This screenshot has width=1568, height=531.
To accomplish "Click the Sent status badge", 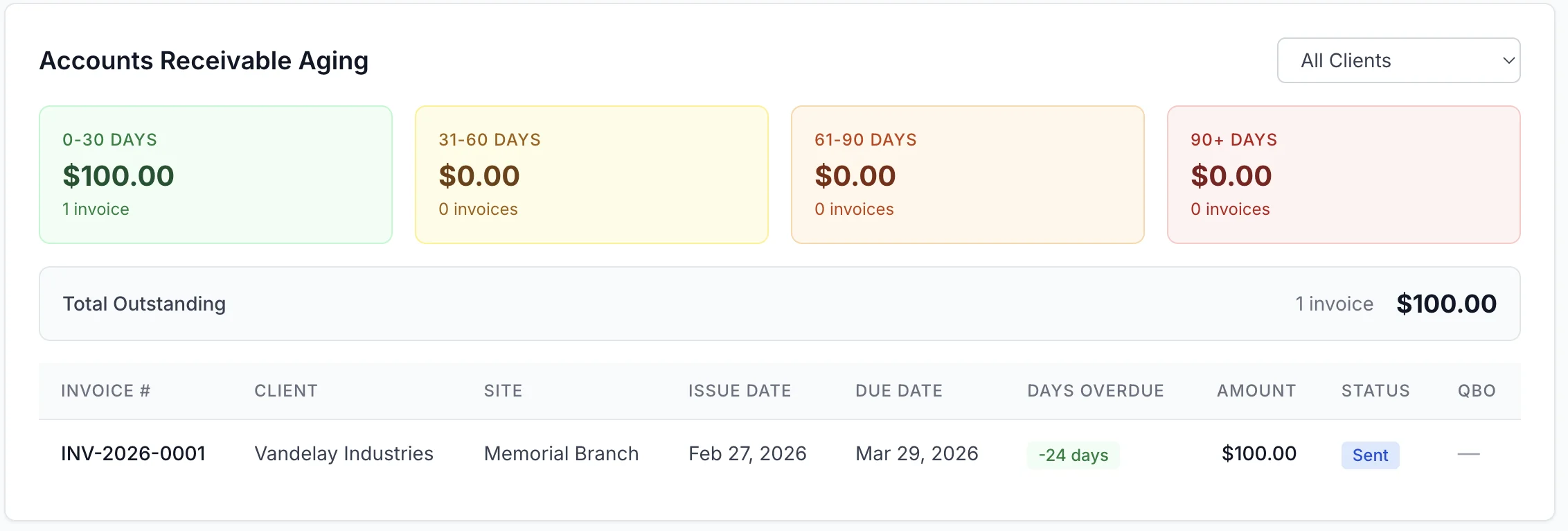I will point(1369,455).
